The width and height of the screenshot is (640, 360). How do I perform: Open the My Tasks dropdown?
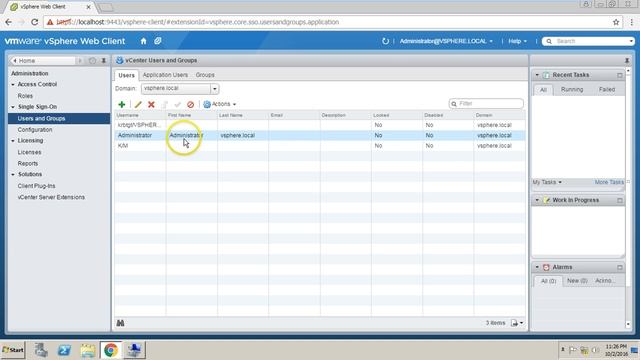click(x=547, y=182)
